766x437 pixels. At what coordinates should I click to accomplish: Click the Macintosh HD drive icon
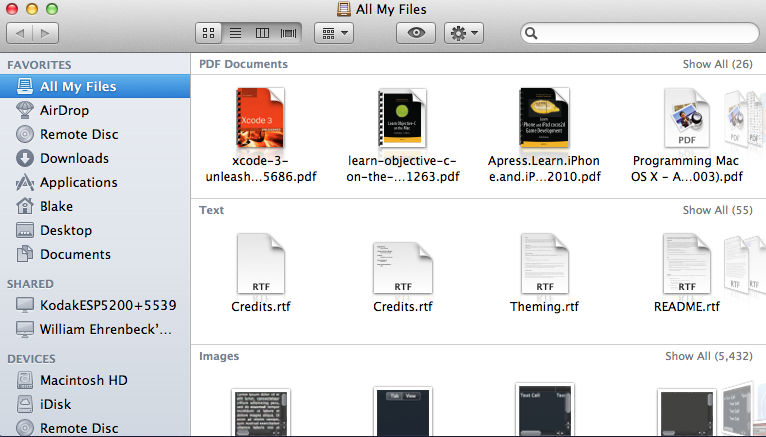[x=25, y=380]
